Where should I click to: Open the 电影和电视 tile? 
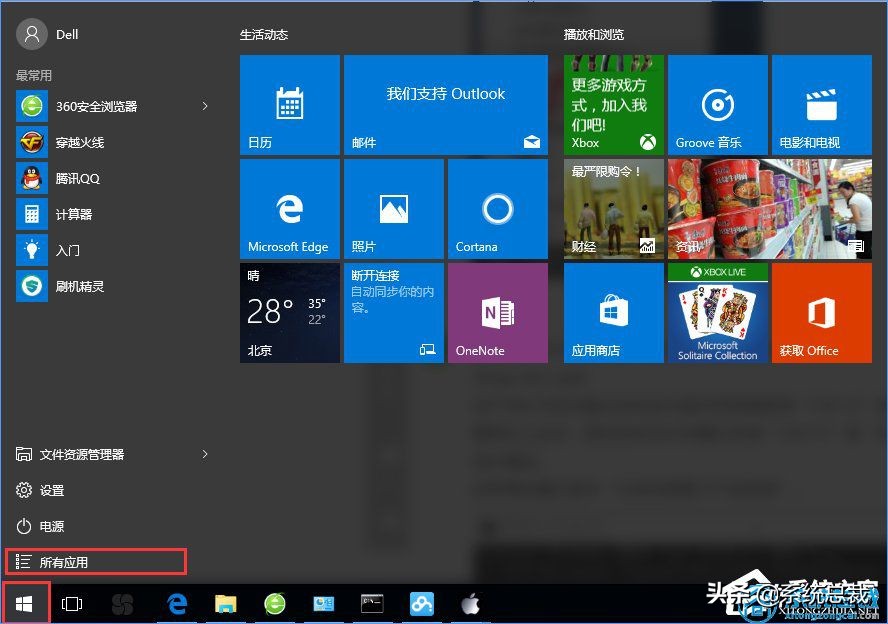click(x=821, y=104)
